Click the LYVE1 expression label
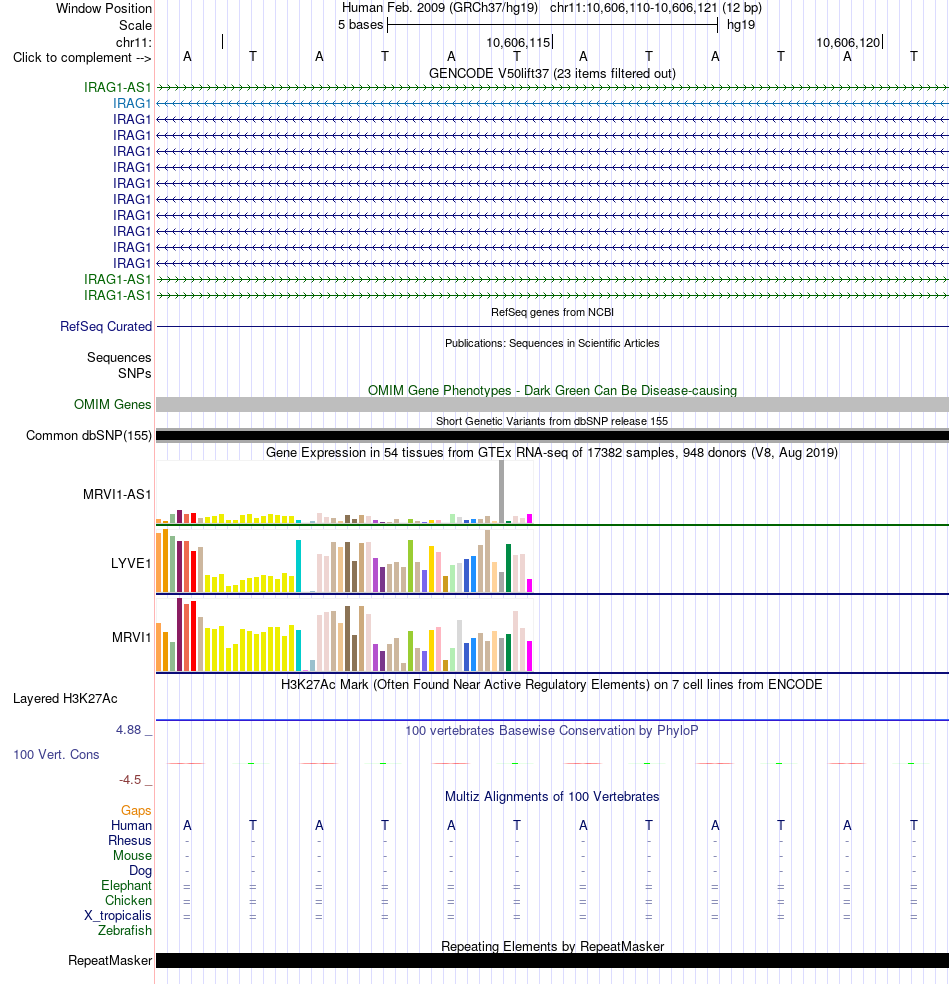This screenshot has width=950, height=984. [131, 564]
